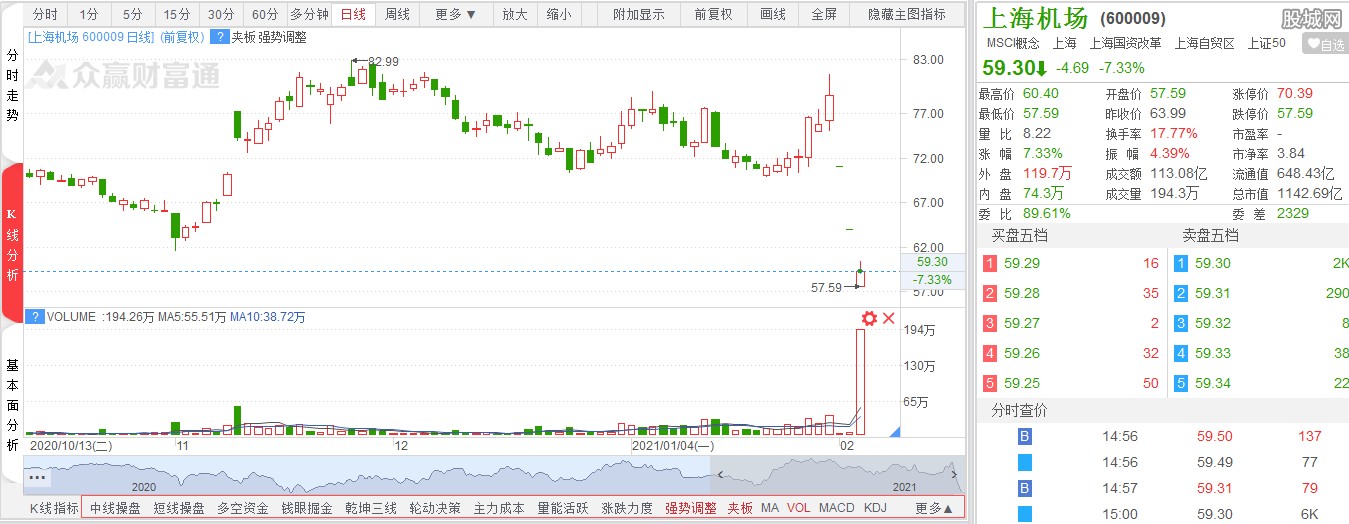The image size is (1349, 524).
Task: Toggle 前复权 price adjustment
Action: 713,15
